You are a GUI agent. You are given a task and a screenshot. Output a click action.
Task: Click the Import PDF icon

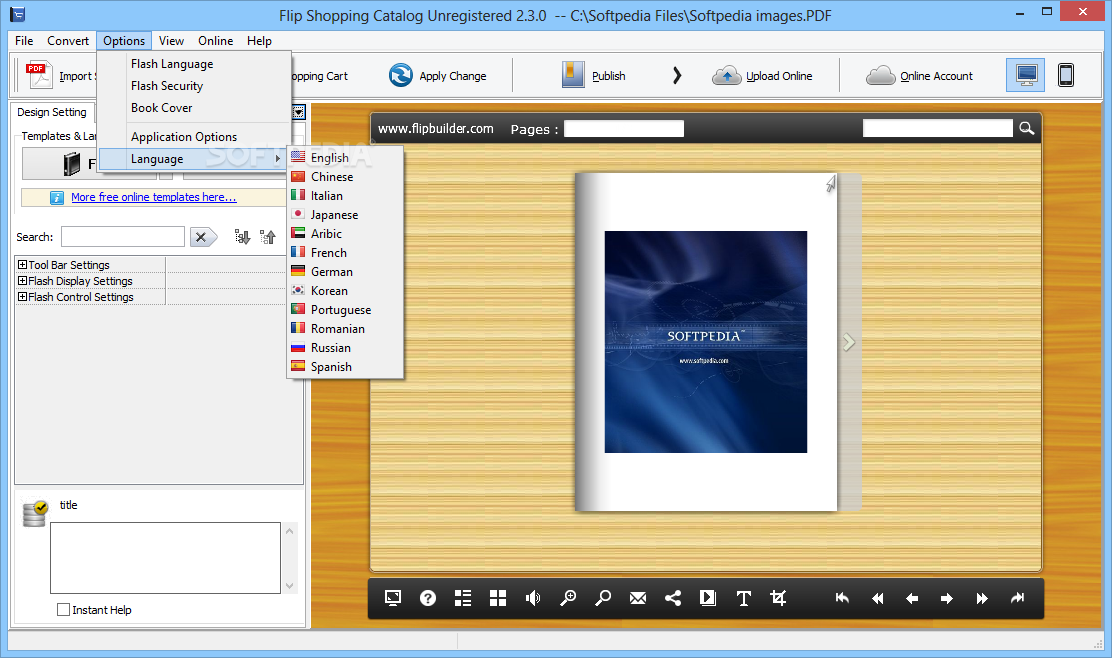[x=39, y=75]
